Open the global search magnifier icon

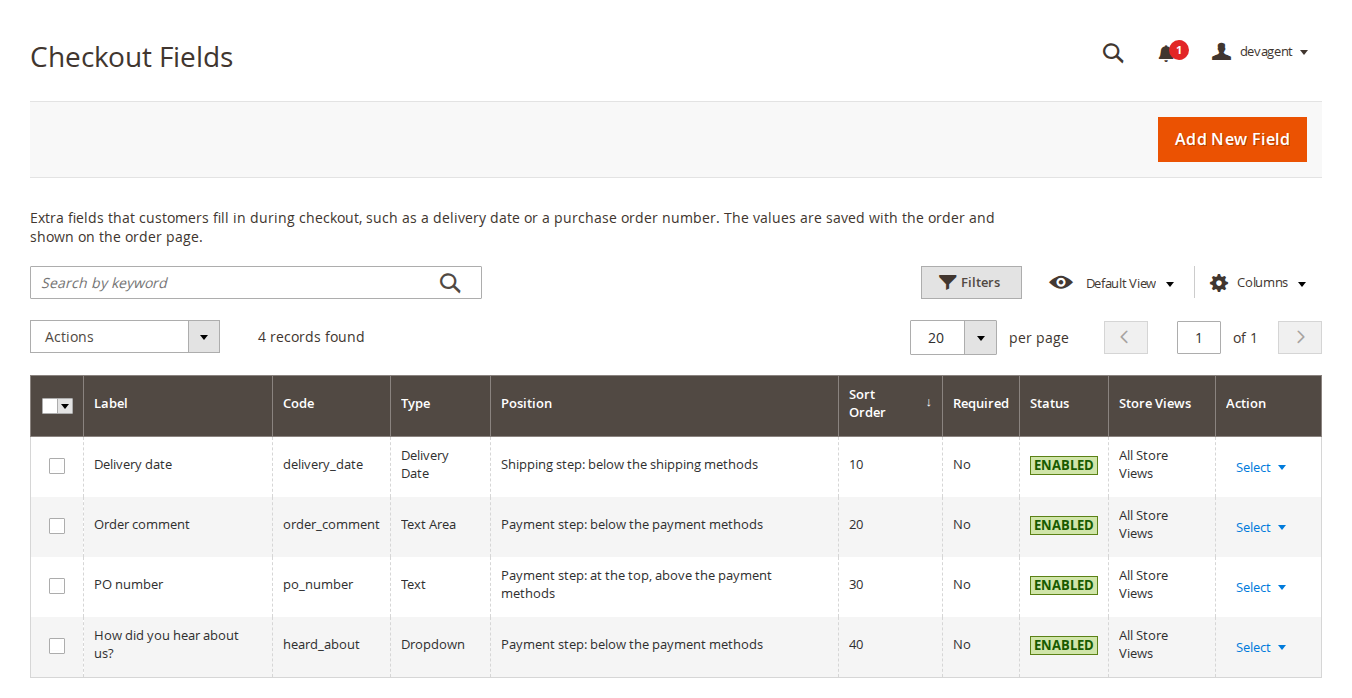point(1113,53)
